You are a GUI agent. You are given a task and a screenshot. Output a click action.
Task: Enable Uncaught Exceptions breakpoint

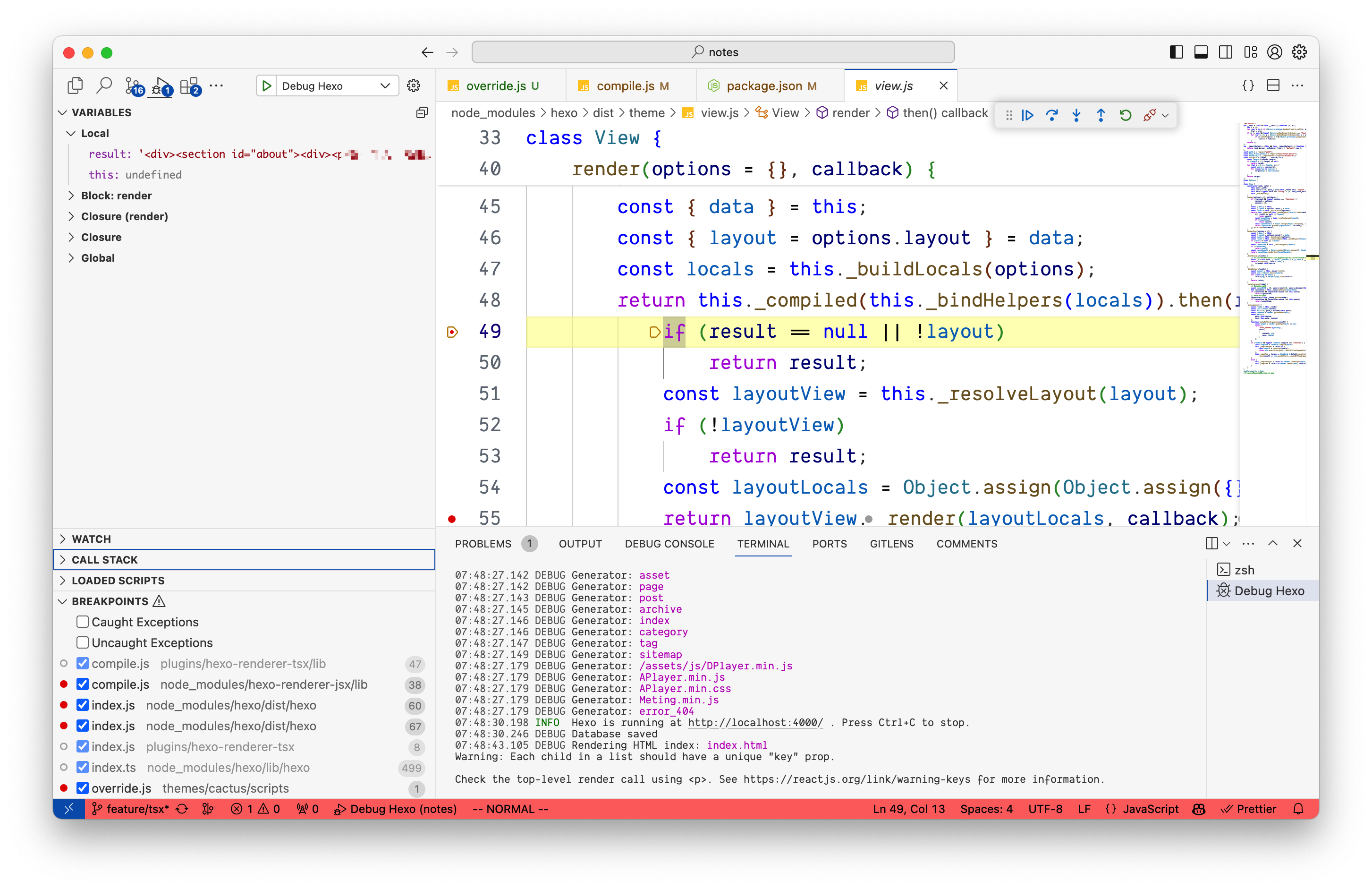click(x=83, y=642)
